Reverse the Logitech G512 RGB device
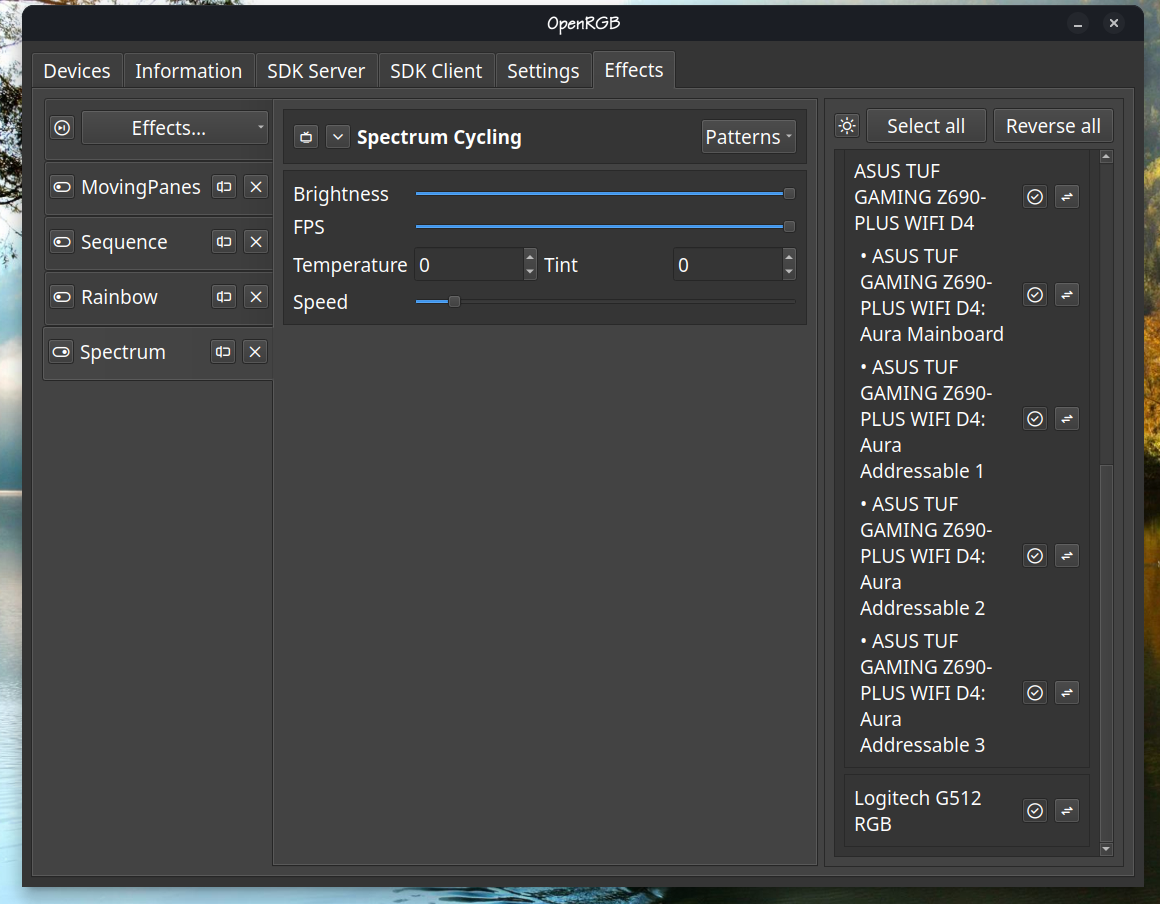 point(1067,811)
